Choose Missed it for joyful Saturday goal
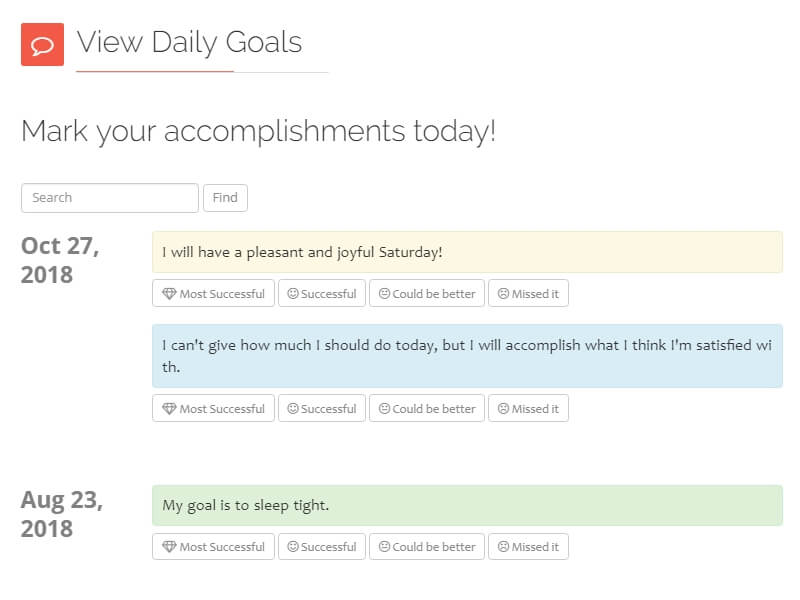The image size is (800, 600). point(529,293)
